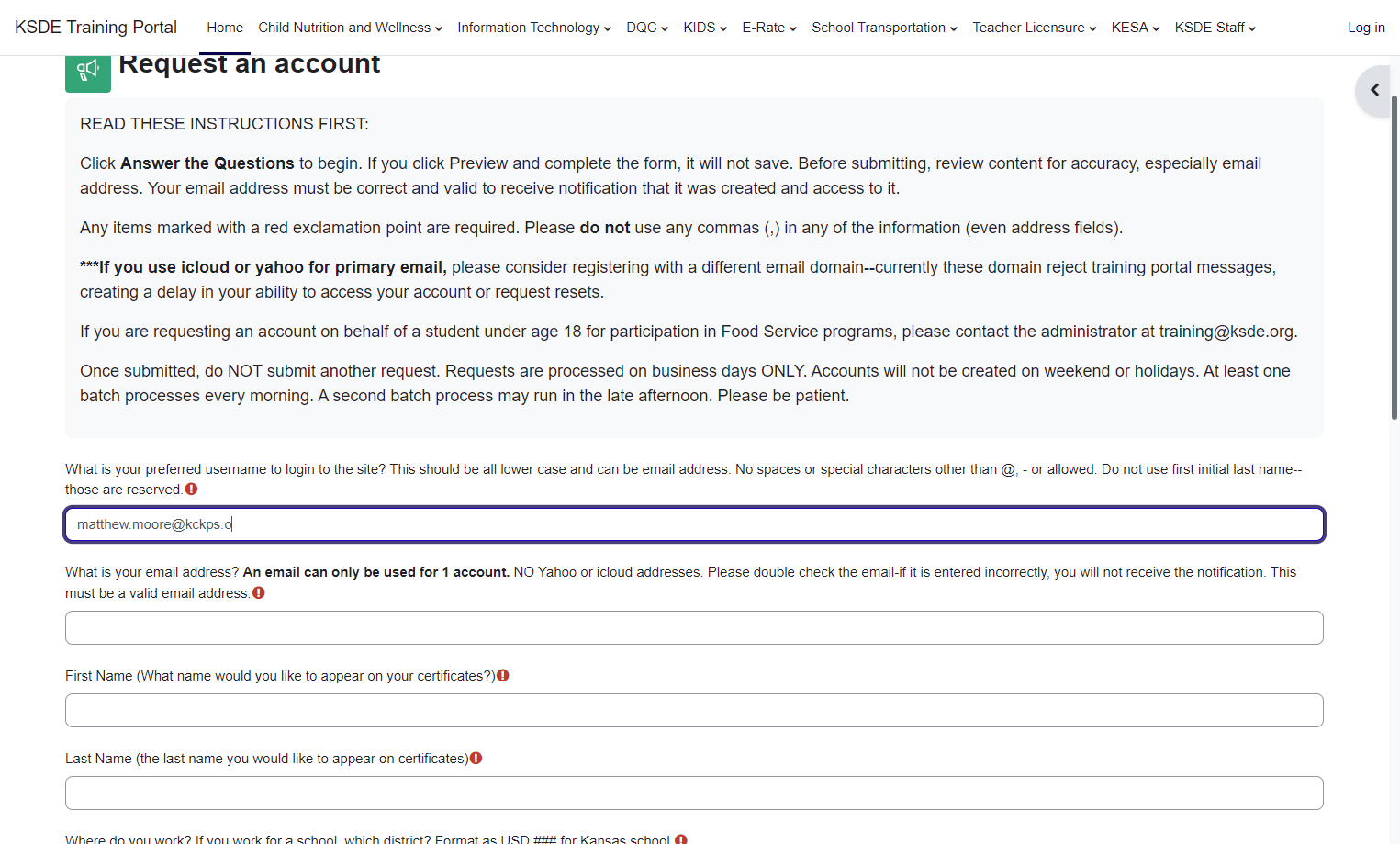Click the required icon beside email address question
This screenshot has width=1400, height=844.
(x=259, y=593)
